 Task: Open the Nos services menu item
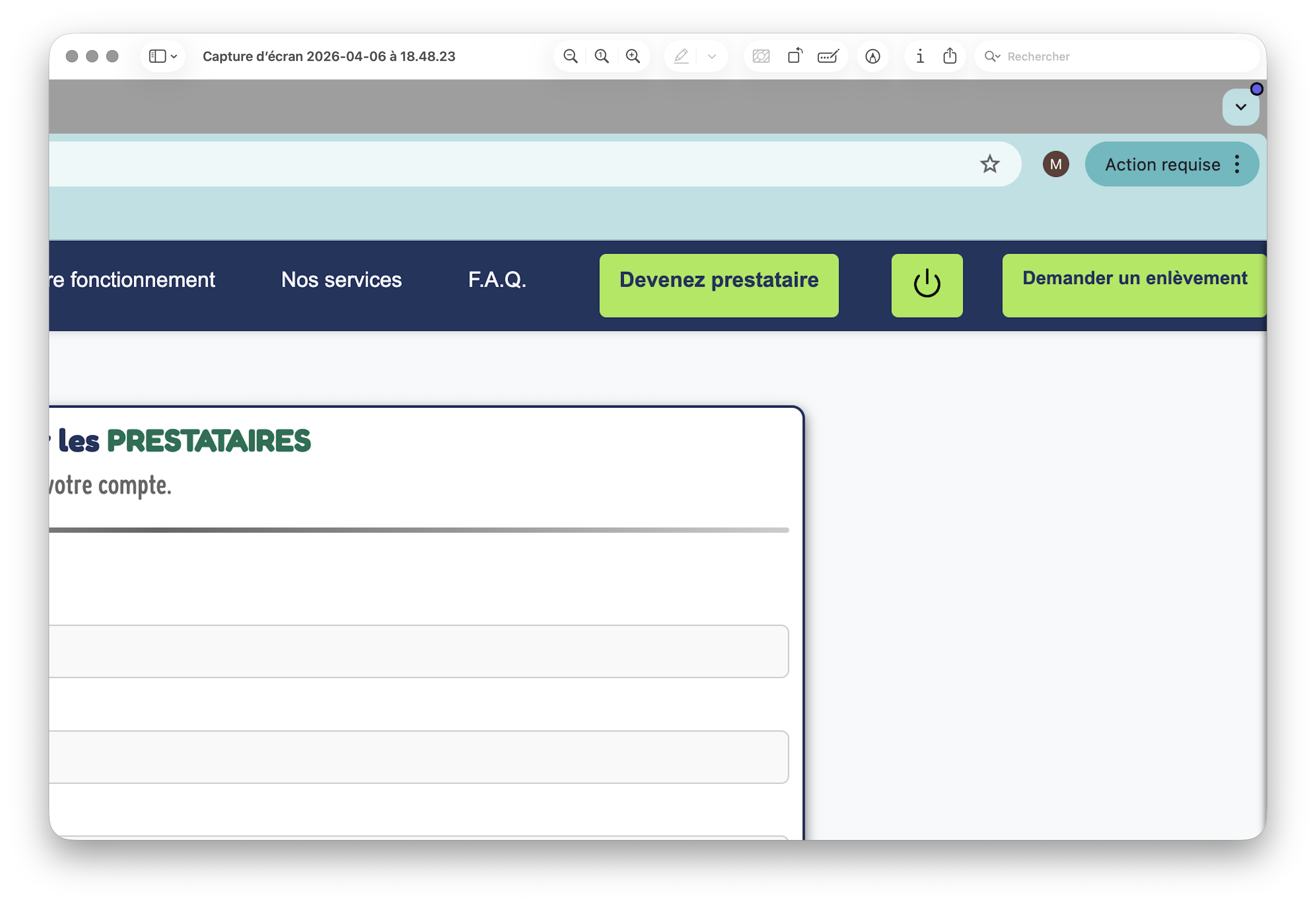pyautogui.click(x=341, y=280)
